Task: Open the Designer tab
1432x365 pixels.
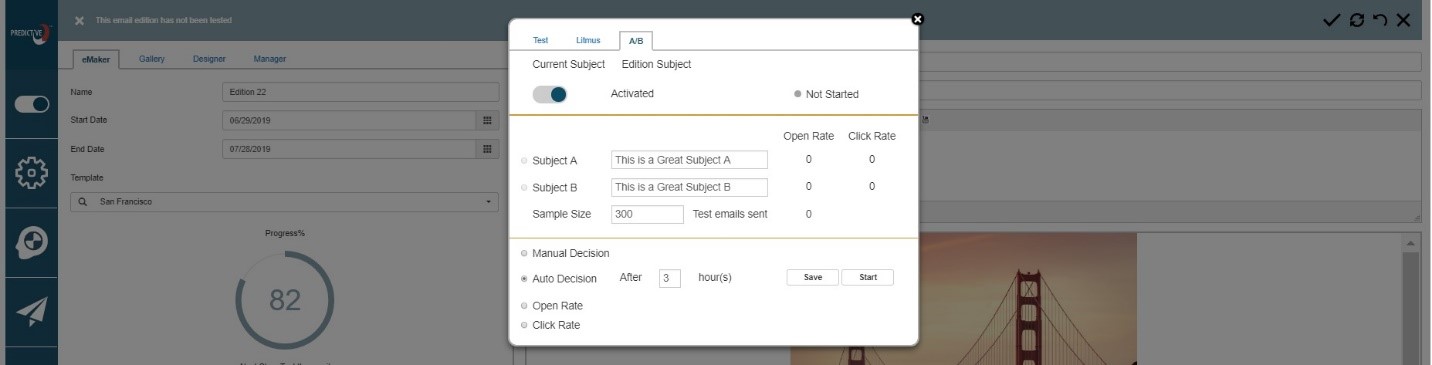Action: [209, 59]
